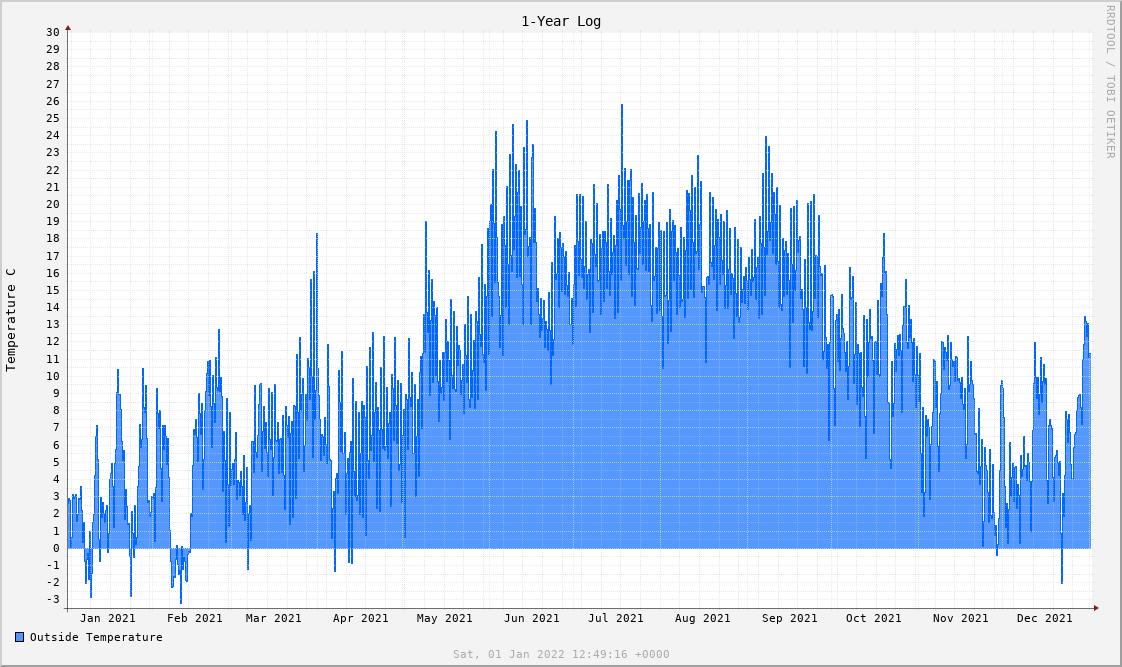Click the 0 tick on the y-axis
This screenshot has width=1122, height=667.
tap(56, 548)
